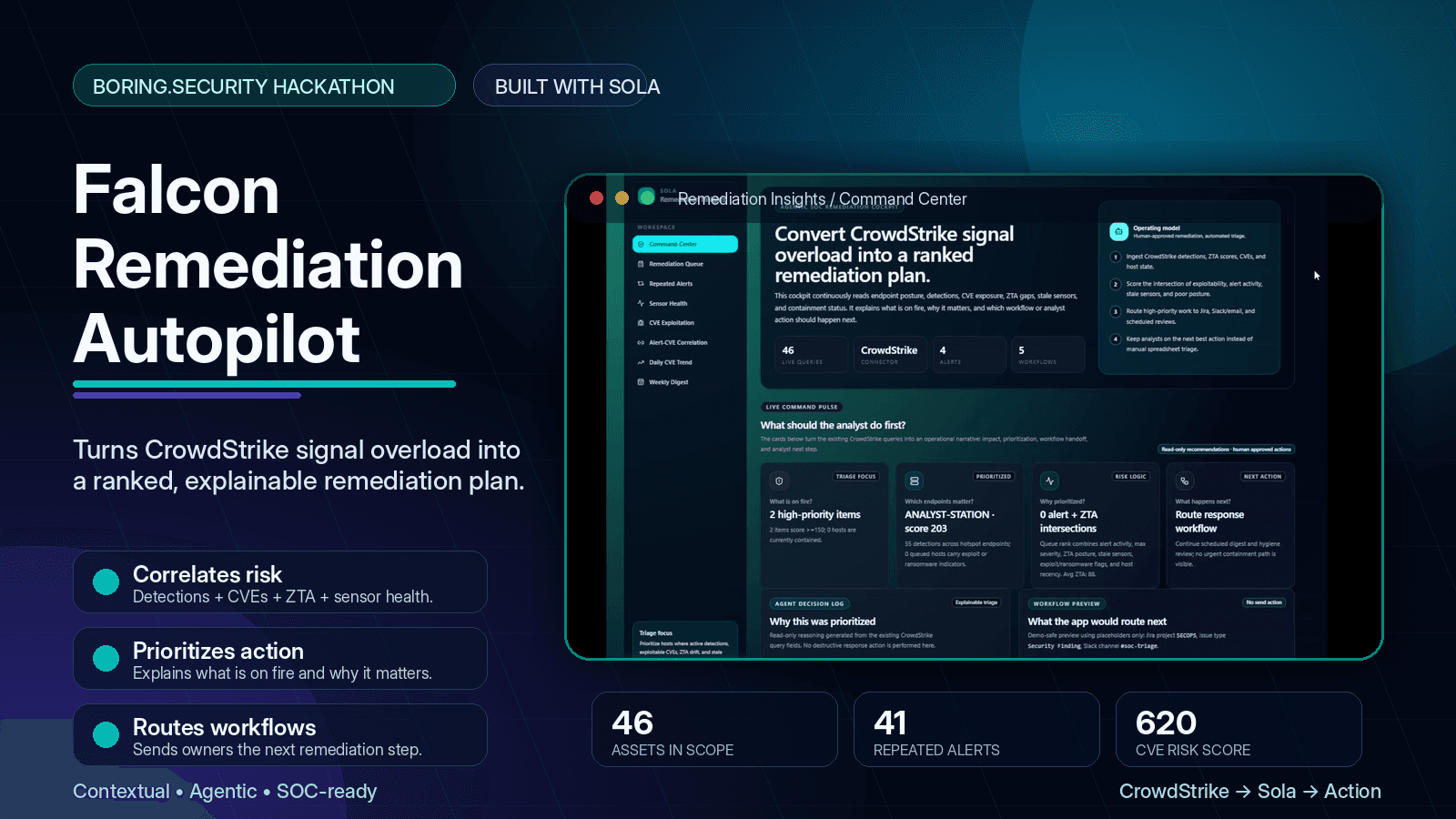The image size is (1456, 819).
Task: Click 'Why this was prioritized' heading
Action: point(823,622)
